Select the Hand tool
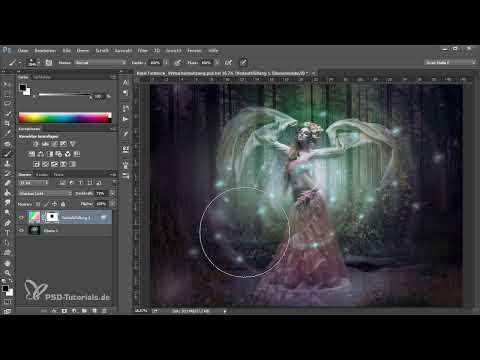The width and height of the screenshot is (480, 360). [7, 263]
